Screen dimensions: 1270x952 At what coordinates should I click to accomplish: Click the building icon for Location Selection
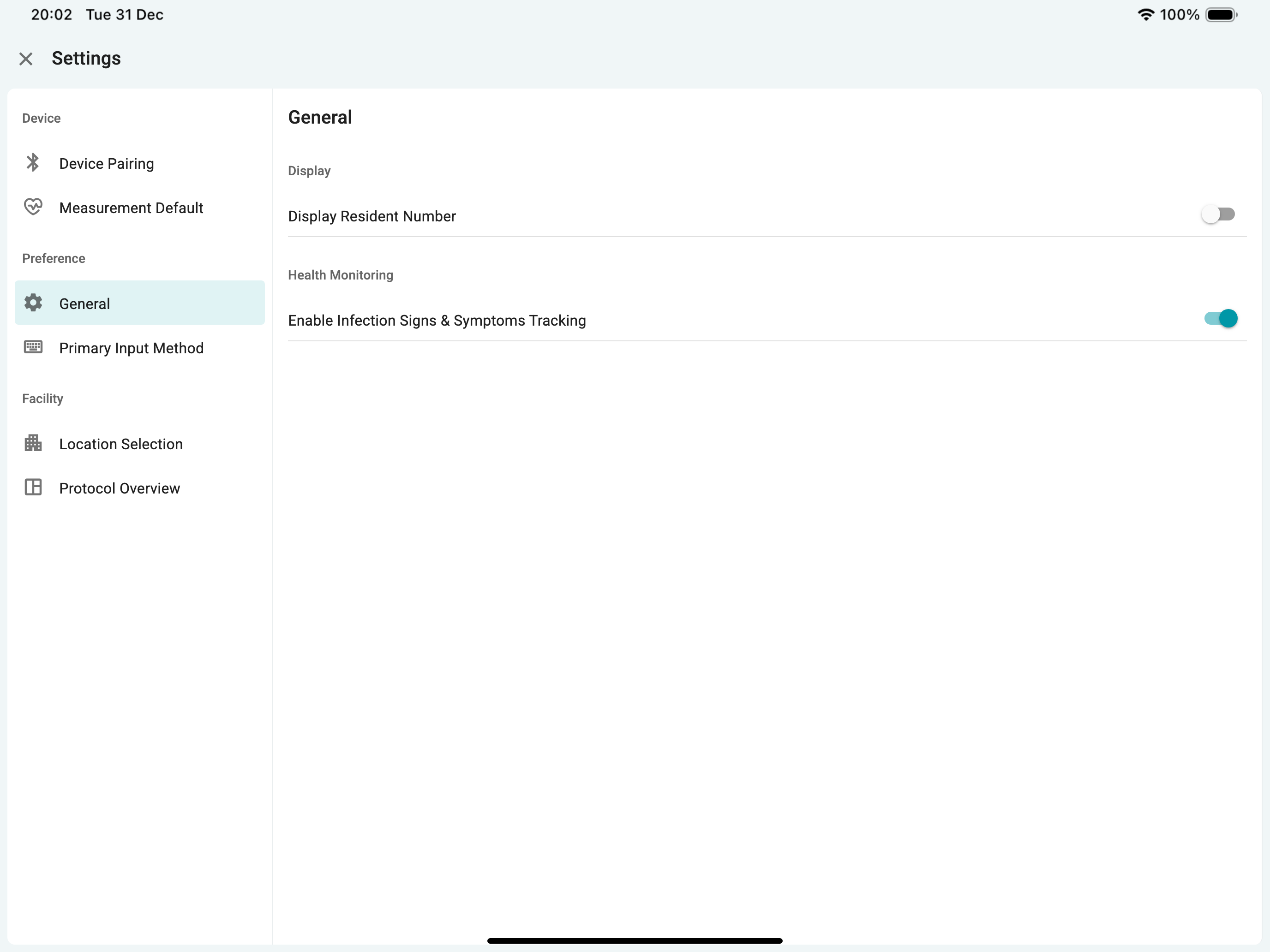(33, 443)
